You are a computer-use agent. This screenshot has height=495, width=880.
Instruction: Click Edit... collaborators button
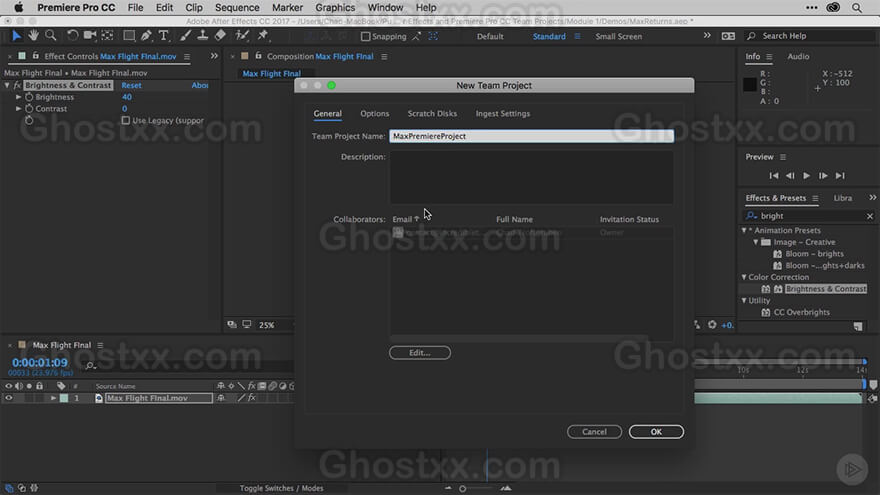pyautogui.click(x=420, y=352)
